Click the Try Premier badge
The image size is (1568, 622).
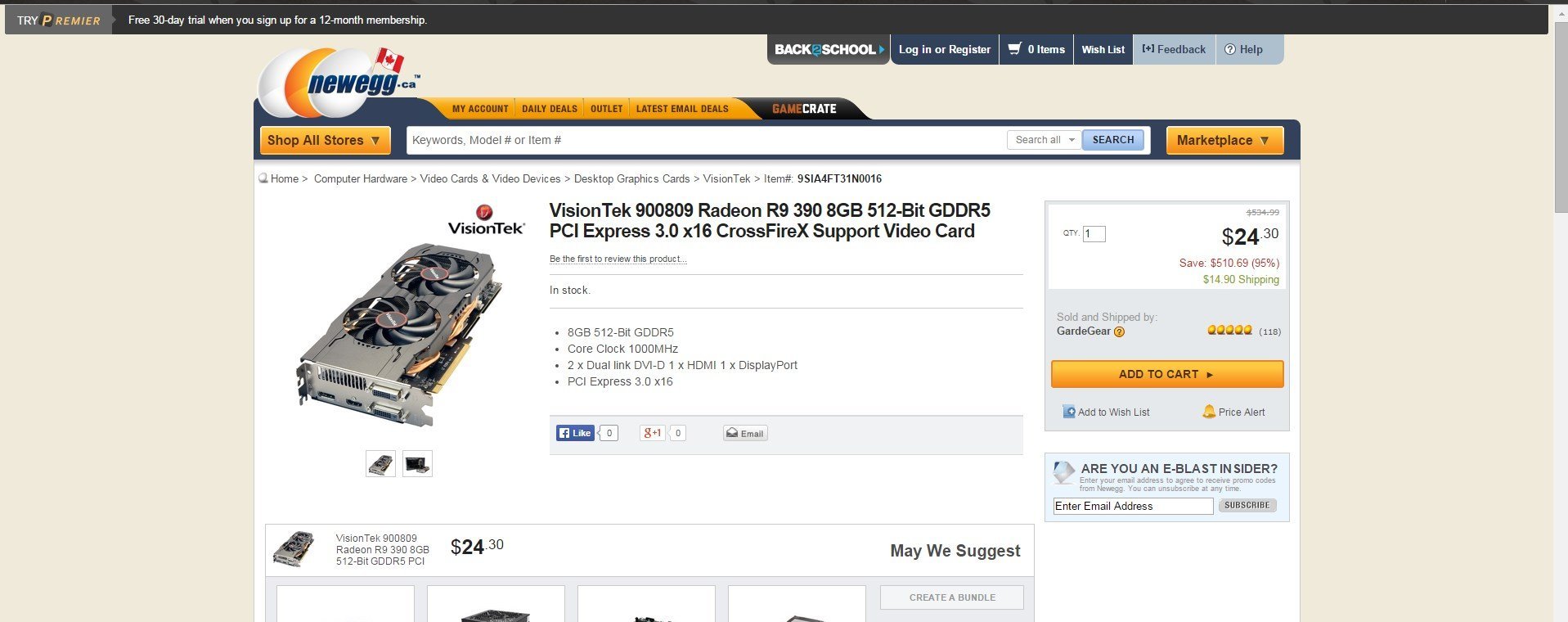(x=59, y=20)
